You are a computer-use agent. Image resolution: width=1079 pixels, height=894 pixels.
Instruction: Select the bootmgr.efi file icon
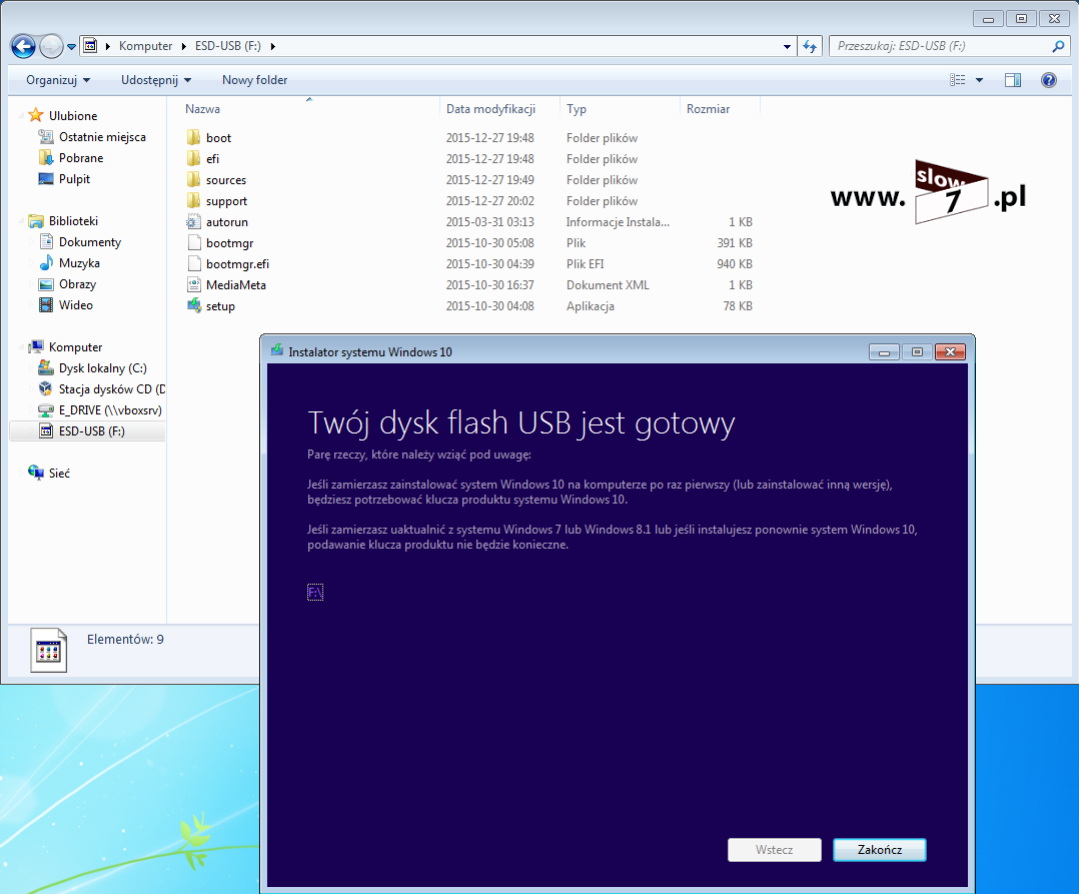pos(193,264)
